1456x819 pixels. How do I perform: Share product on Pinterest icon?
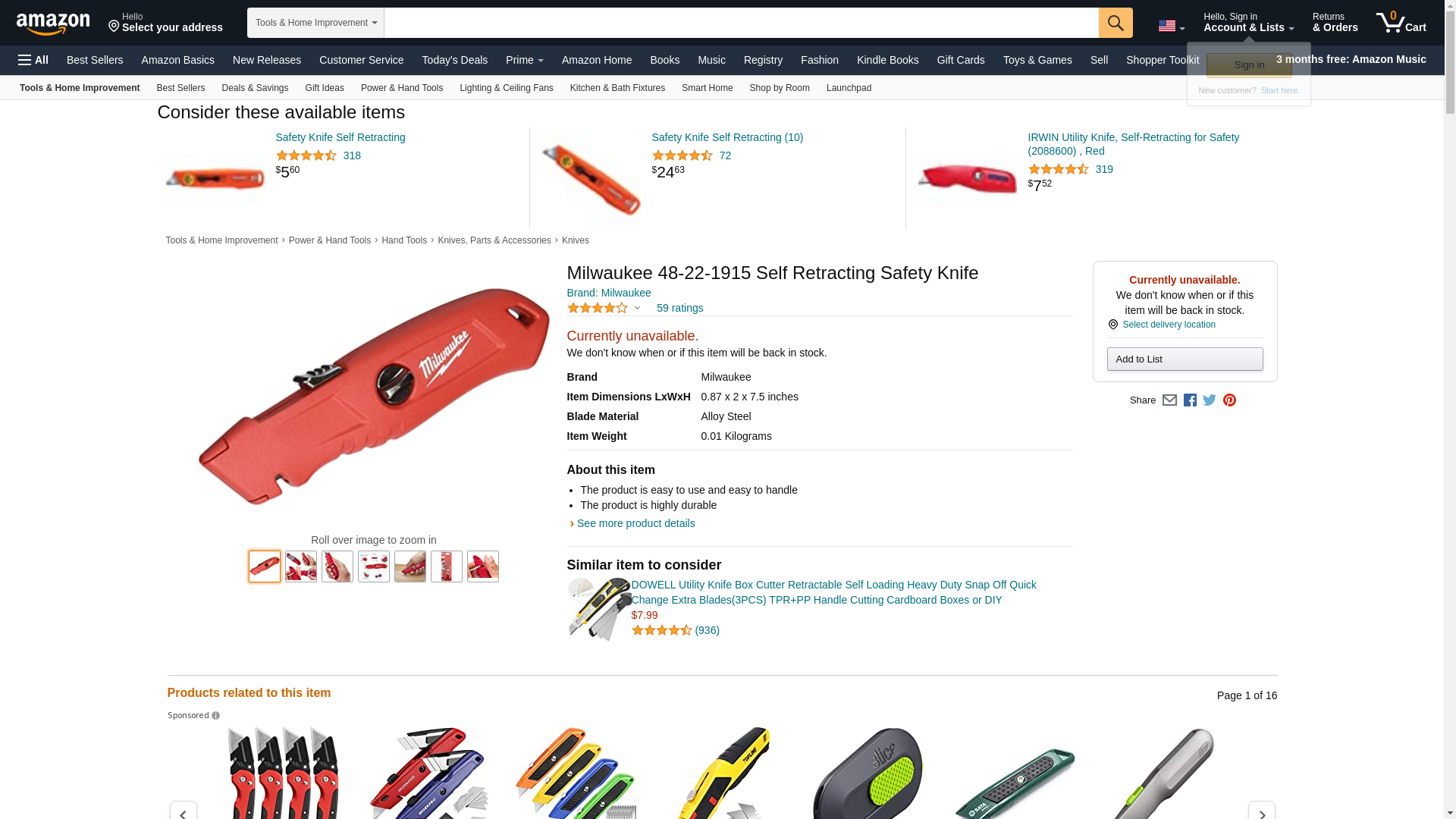tap(1229, 400)
